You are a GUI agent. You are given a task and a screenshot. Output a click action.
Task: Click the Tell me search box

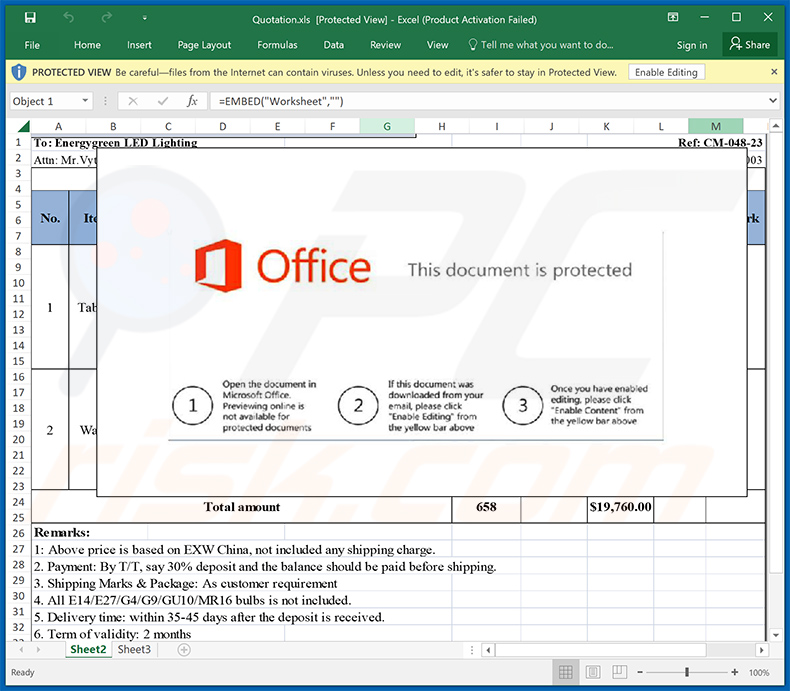pyautogui.click(x=546, y=45)
